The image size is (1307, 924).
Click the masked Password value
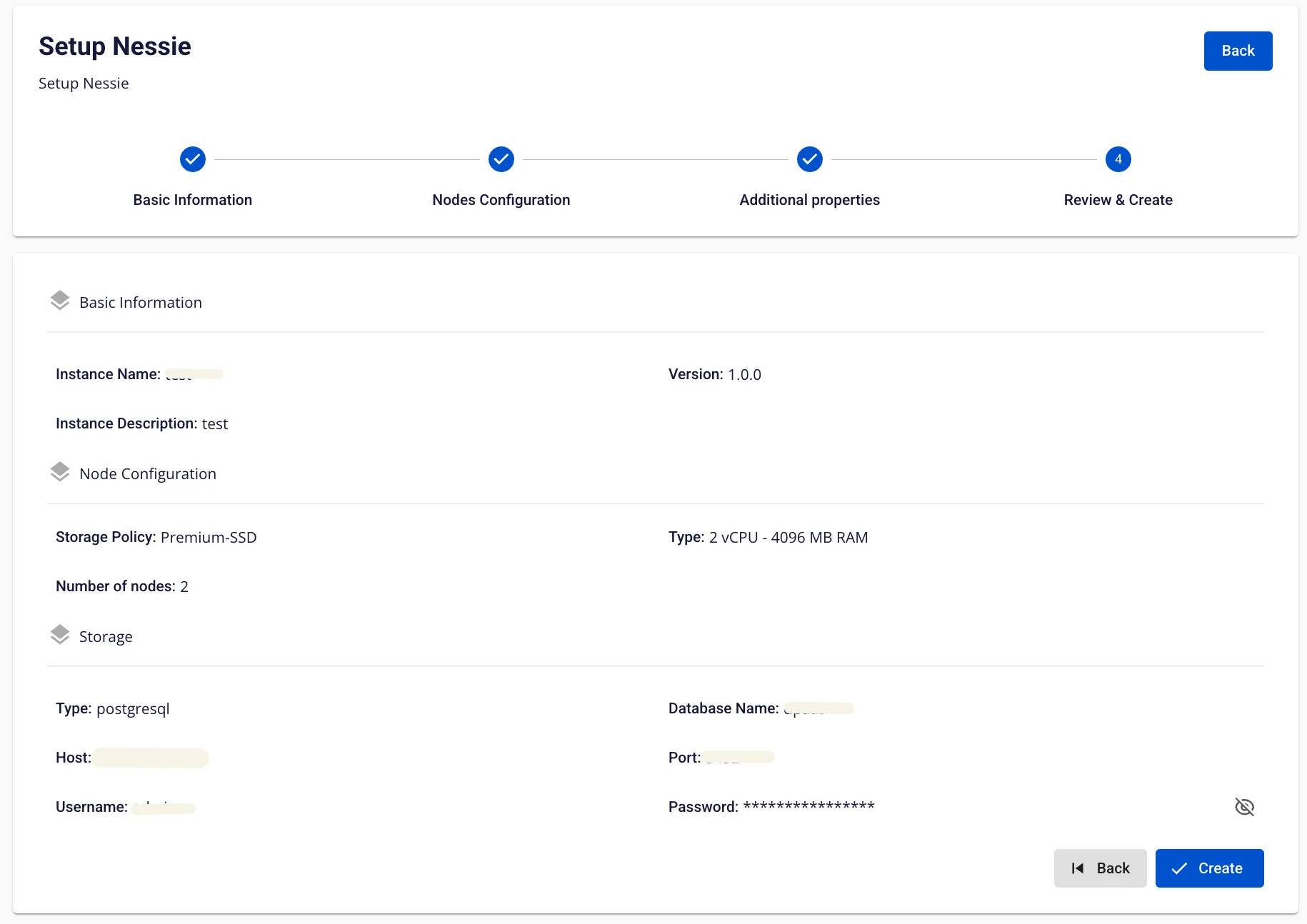pyautogui.click(x=809, y=806)
